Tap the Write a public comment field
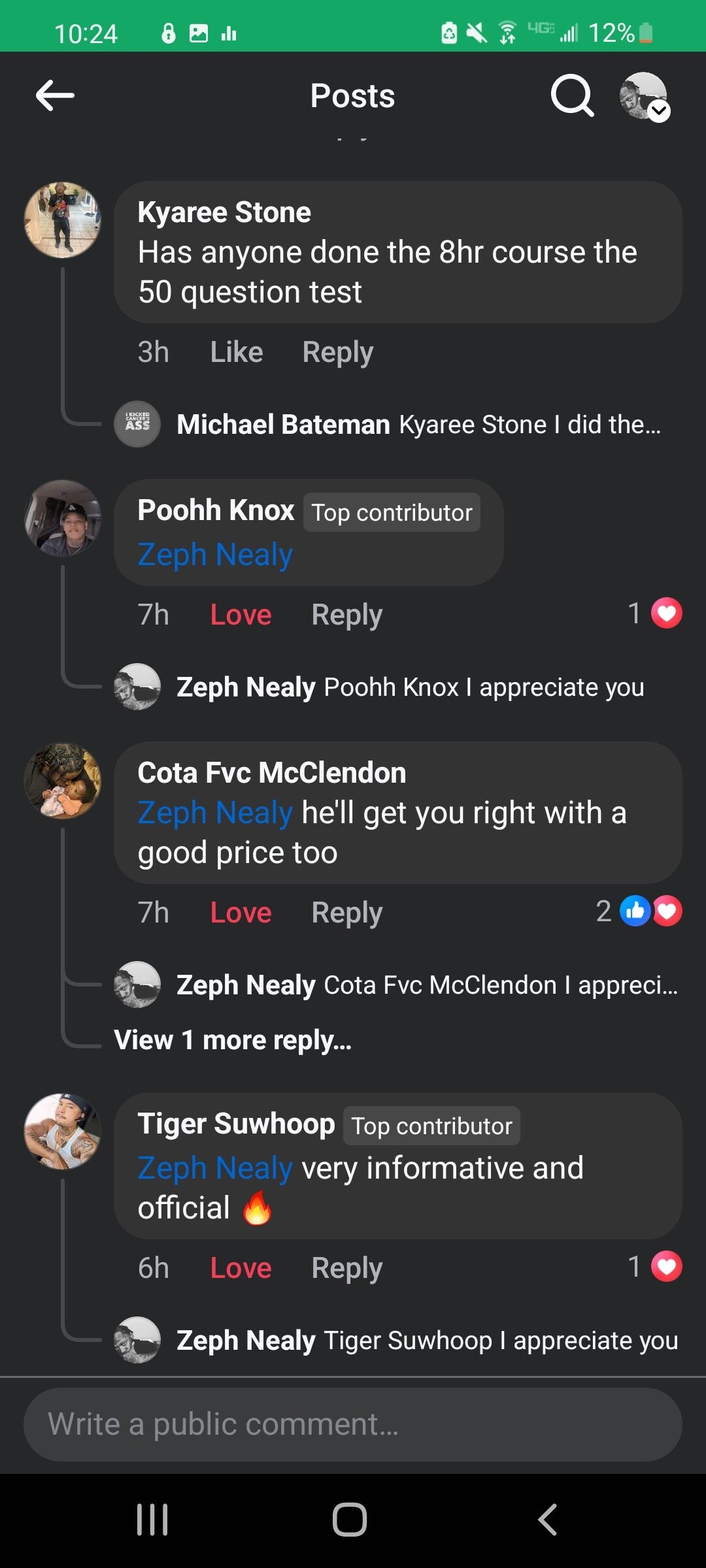Image resolution: width=706 pixels, height=1568 pixels. (353, 1425)
